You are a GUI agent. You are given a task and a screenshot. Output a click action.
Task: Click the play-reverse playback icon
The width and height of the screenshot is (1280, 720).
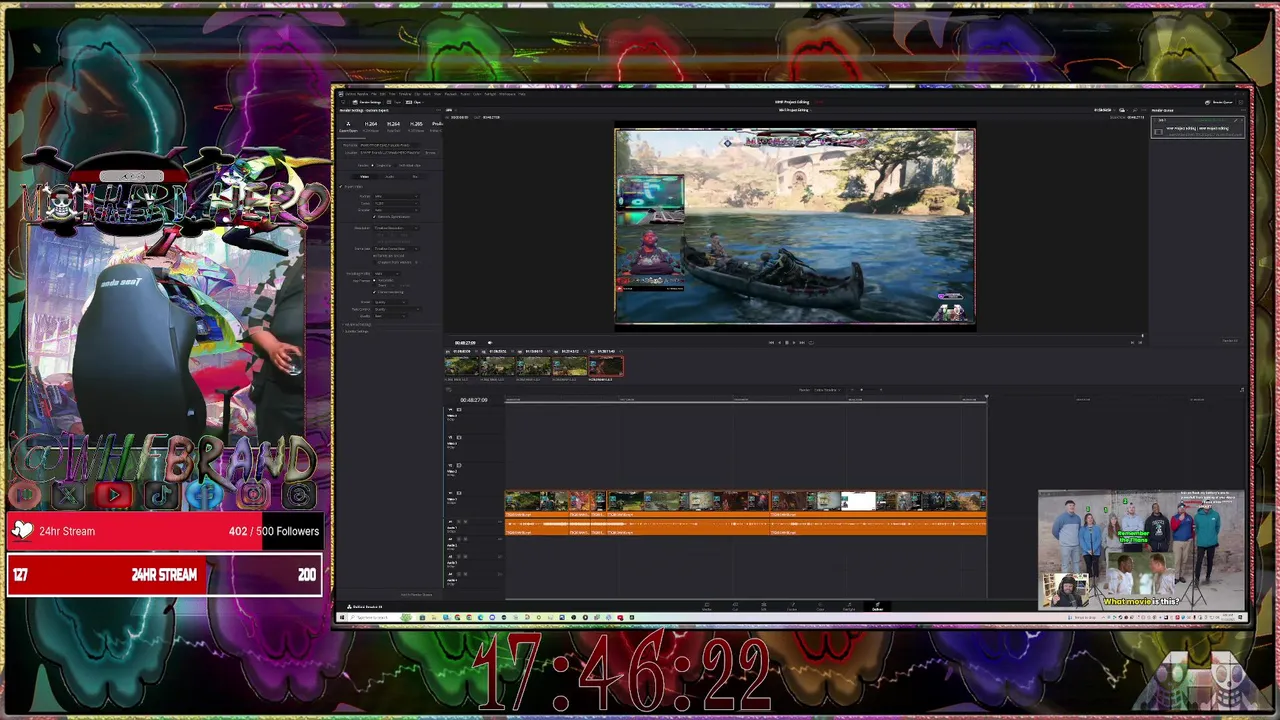(780, 342)
